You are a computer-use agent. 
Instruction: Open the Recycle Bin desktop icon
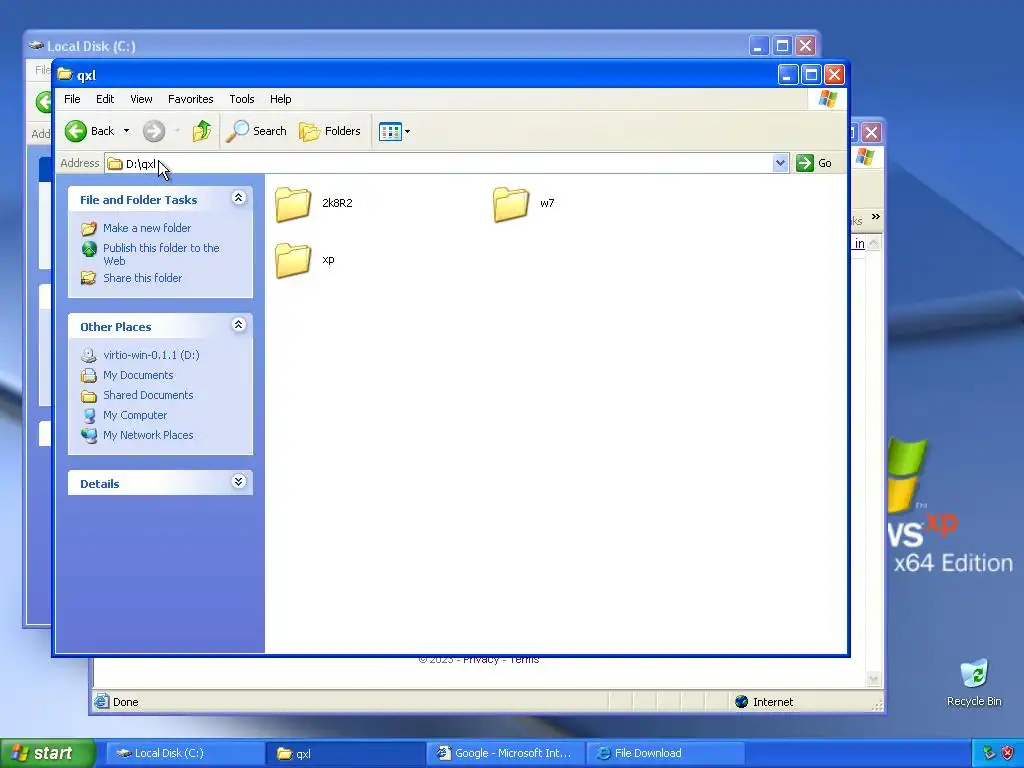coord(974,683)
